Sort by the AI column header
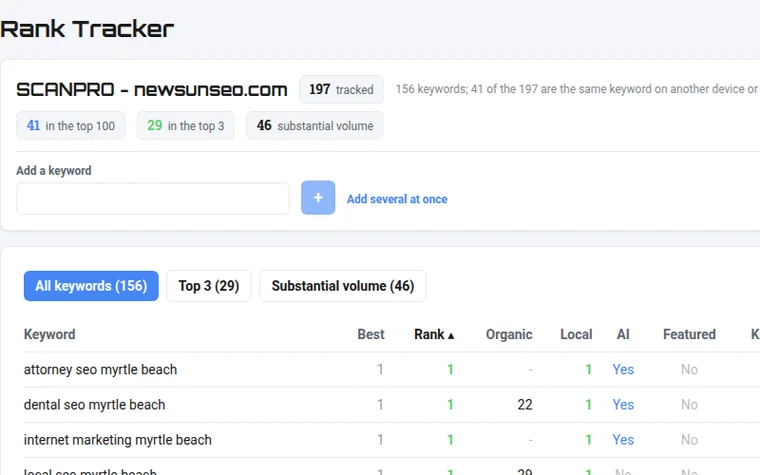Viewport: 760px width, 475px height. click(x=623, y=334)
